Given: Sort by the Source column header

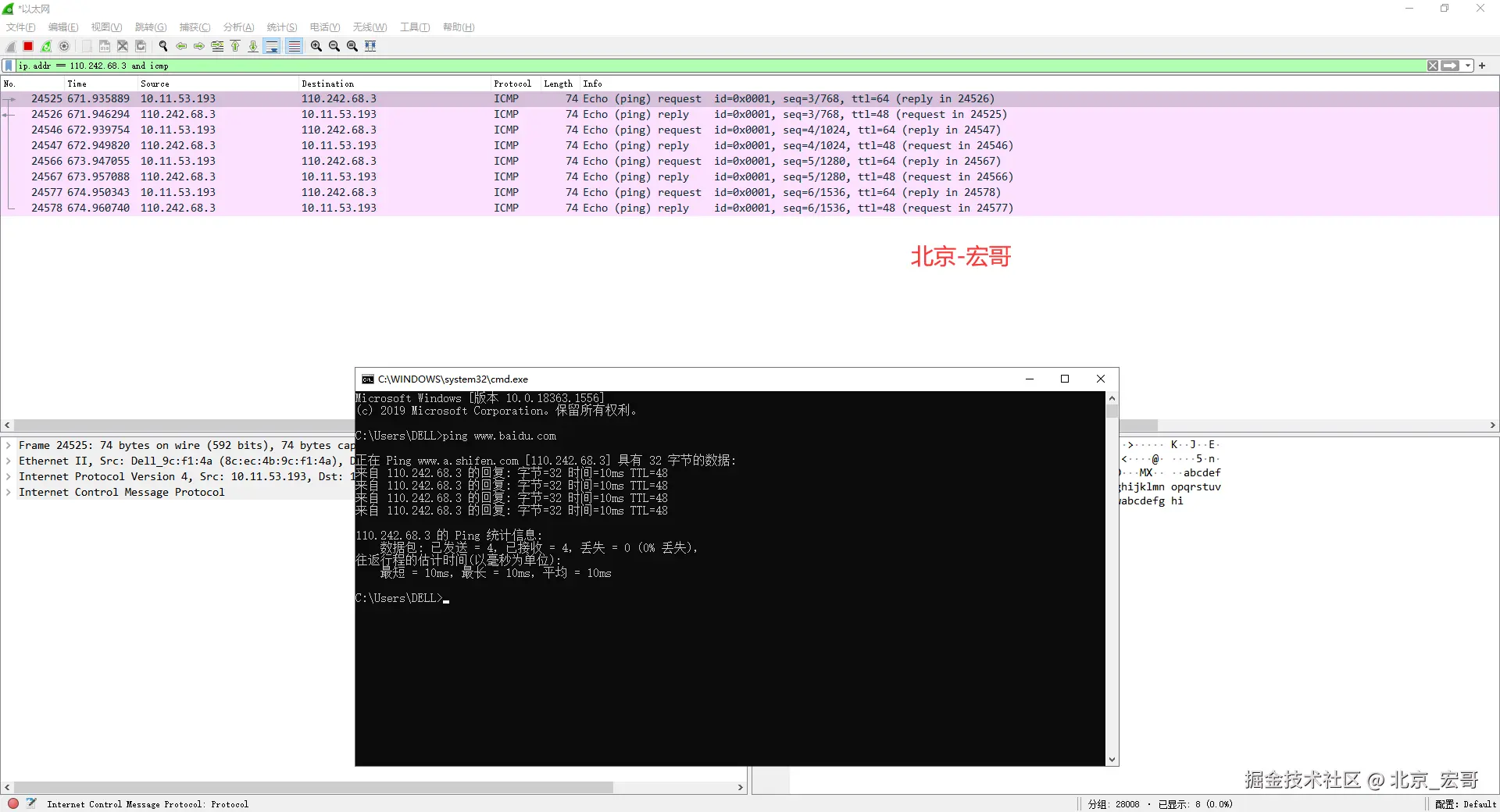Looking at the screenshot, I should click(219, 84).
